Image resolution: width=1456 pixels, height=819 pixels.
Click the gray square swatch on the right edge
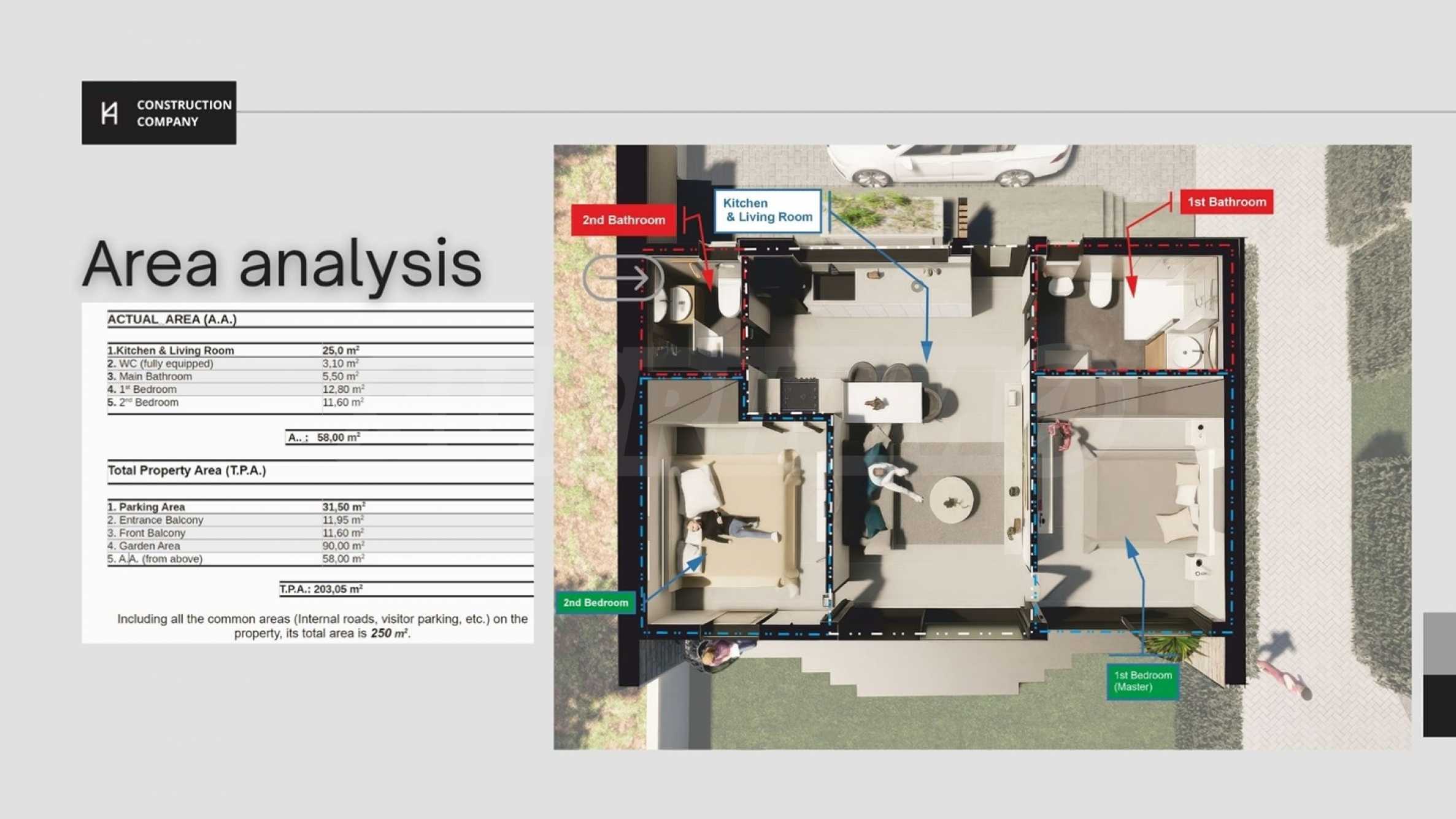point(1439,643)
